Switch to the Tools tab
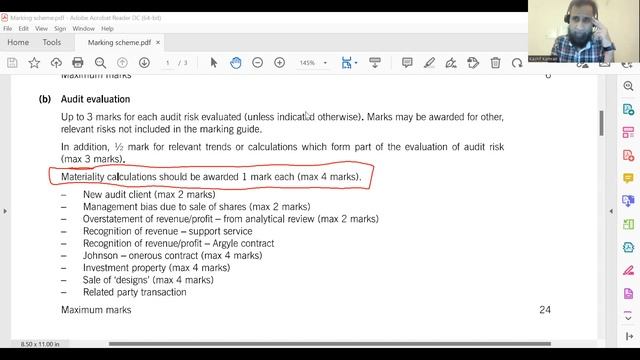The image size is (640, 360). pos(51,42)
